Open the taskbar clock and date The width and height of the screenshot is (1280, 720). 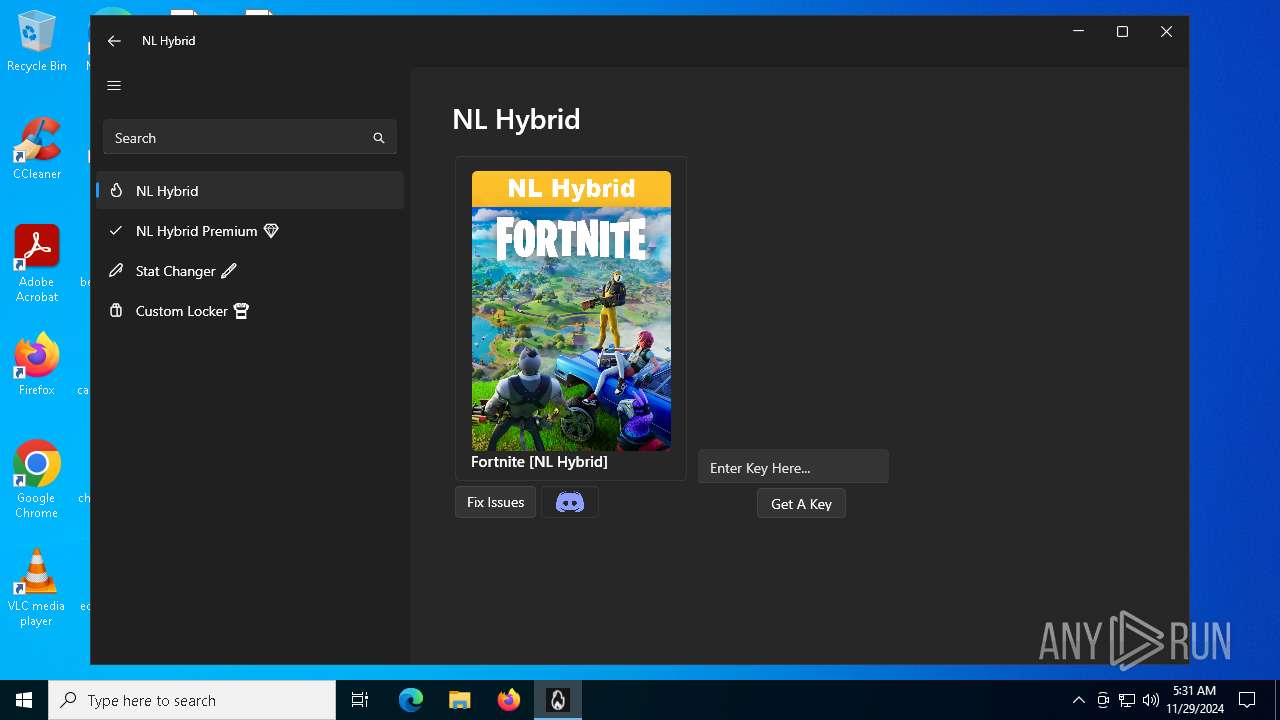1195,700
